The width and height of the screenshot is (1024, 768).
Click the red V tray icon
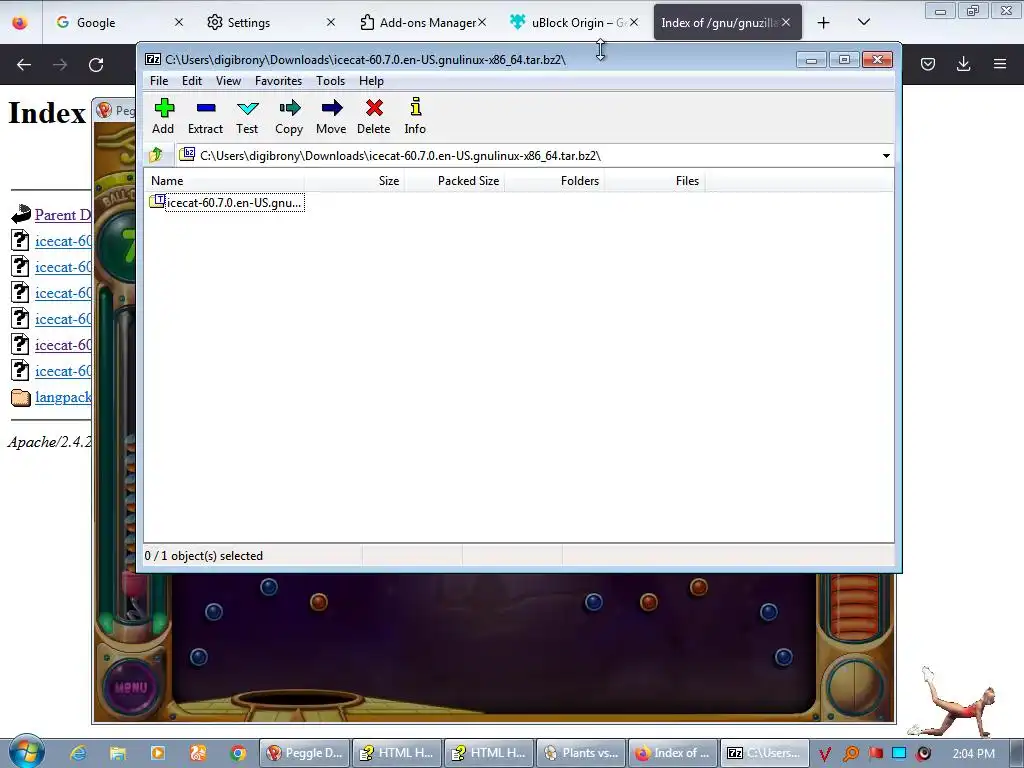(x=825, y=754)
